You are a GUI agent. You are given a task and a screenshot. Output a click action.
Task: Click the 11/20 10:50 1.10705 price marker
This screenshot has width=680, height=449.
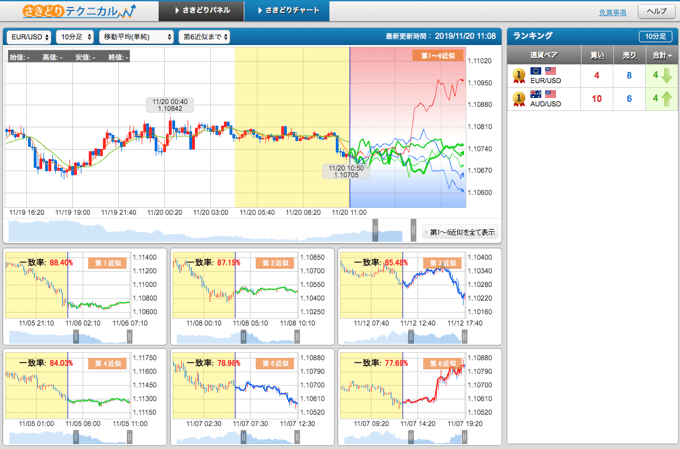pyautogui.click(x=346, y=171)
